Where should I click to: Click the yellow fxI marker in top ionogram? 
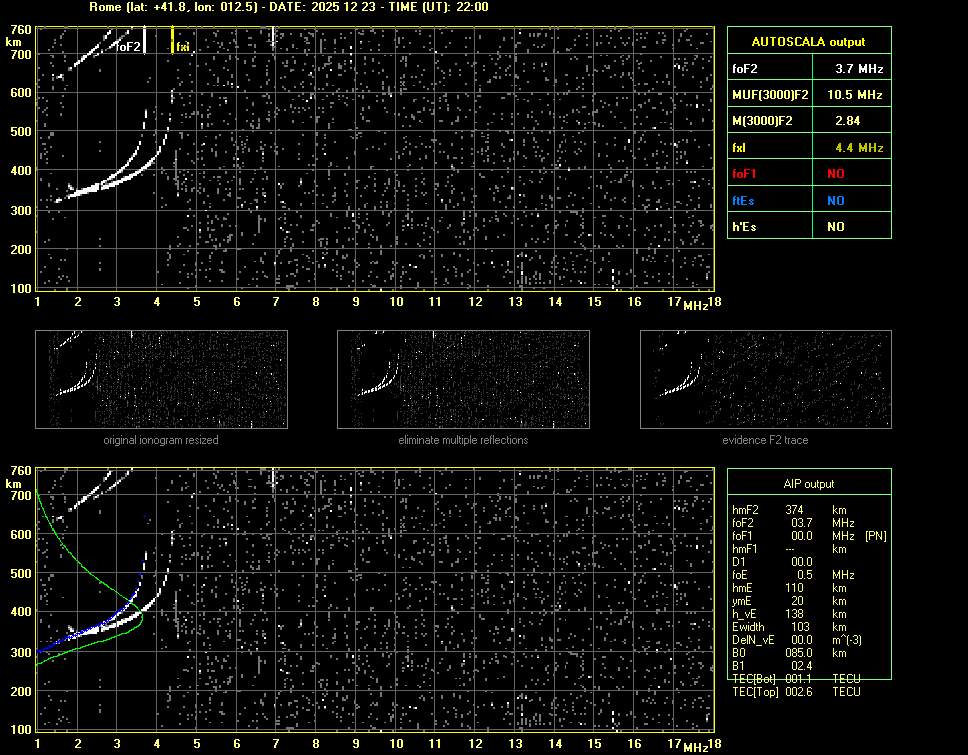tap(173, 40)
